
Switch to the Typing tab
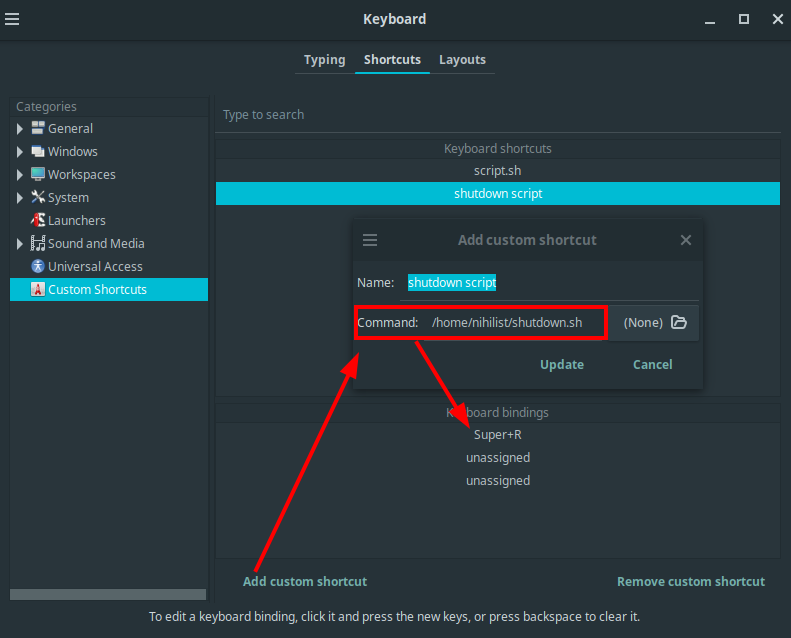(324, 60)
